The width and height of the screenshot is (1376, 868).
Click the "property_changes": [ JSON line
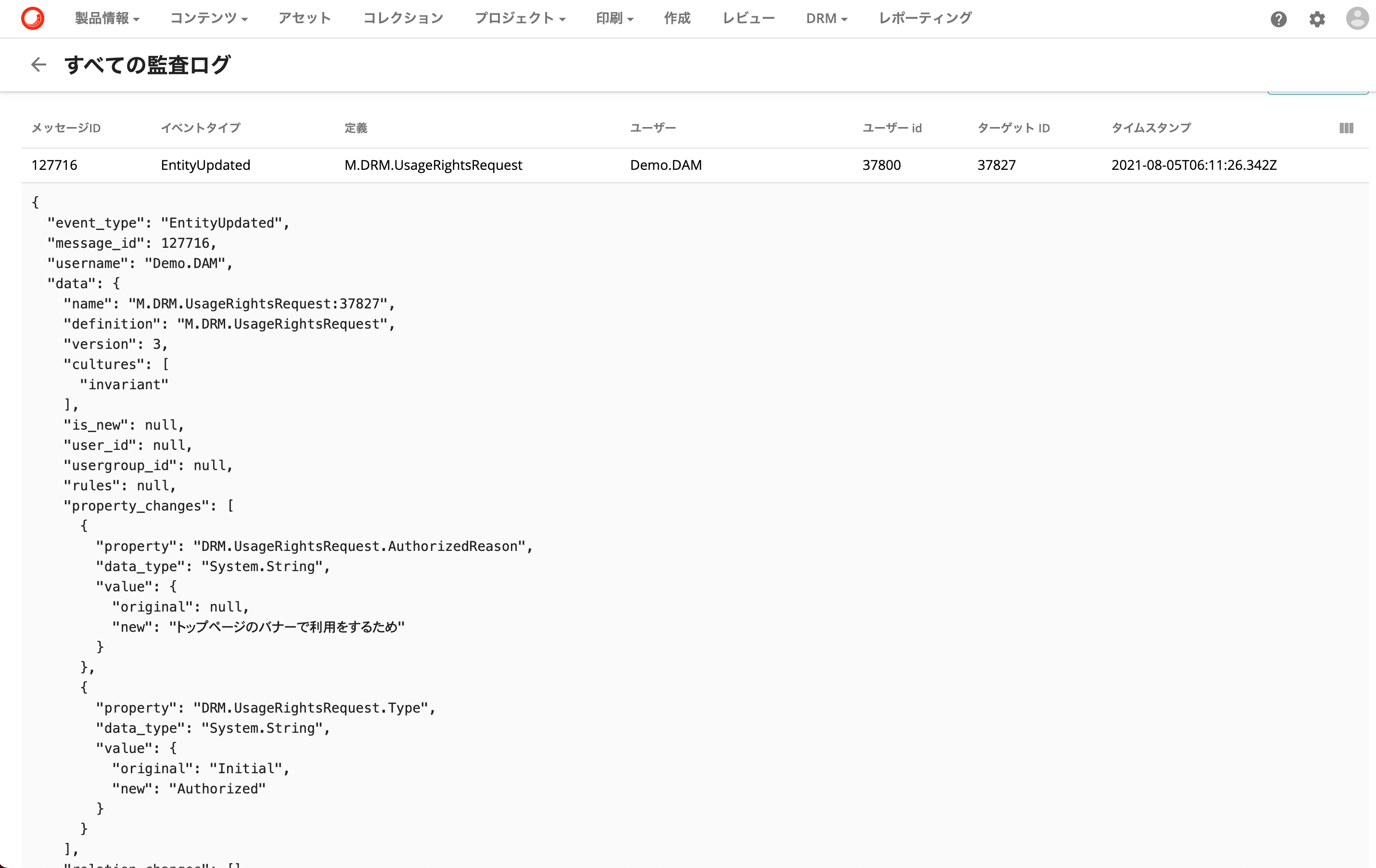(x=149, y=506)
